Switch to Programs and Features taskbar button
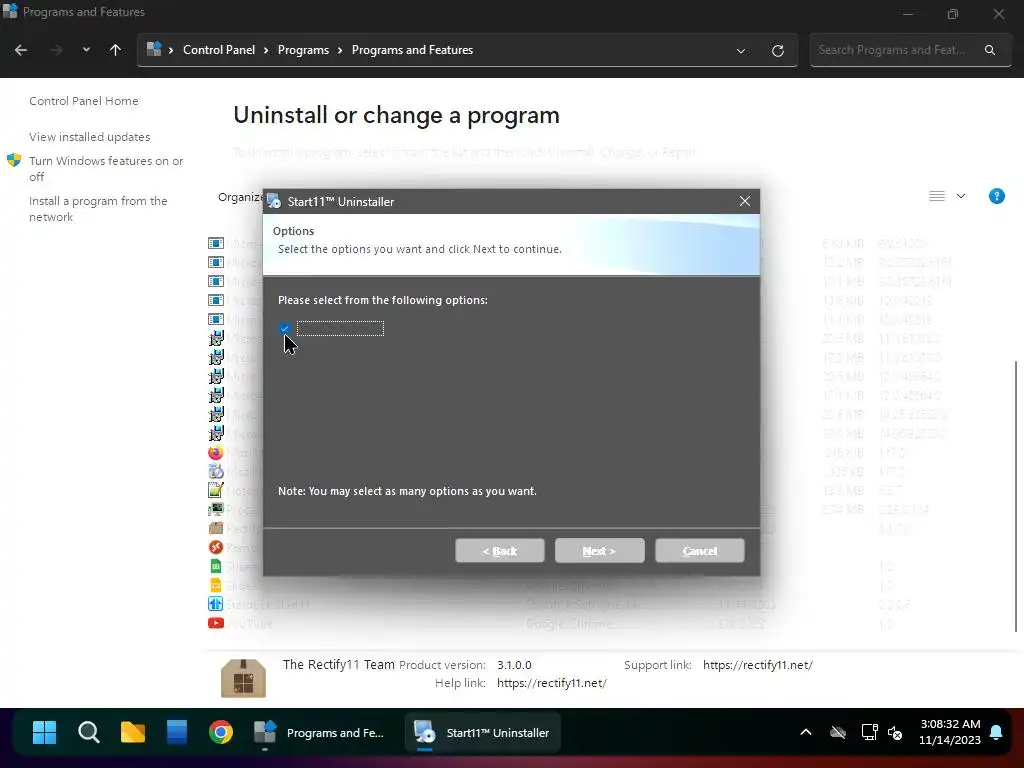Screen dimensions: 1024x768 pos(320,733)
